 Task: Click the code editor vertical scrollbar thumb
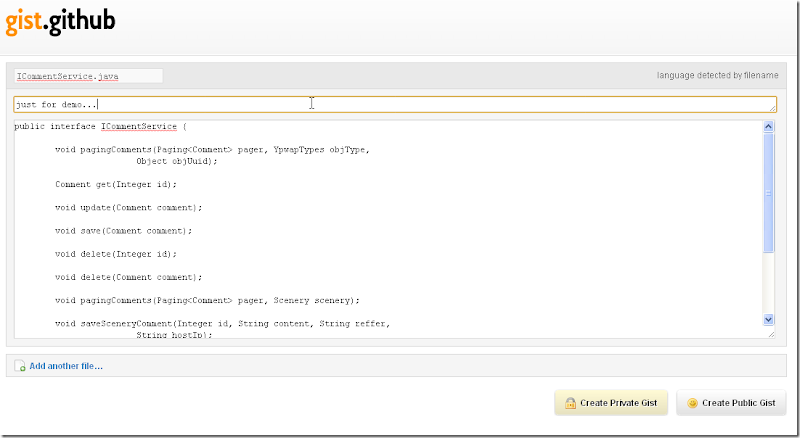pyautogui.click(x=768, y=190)
